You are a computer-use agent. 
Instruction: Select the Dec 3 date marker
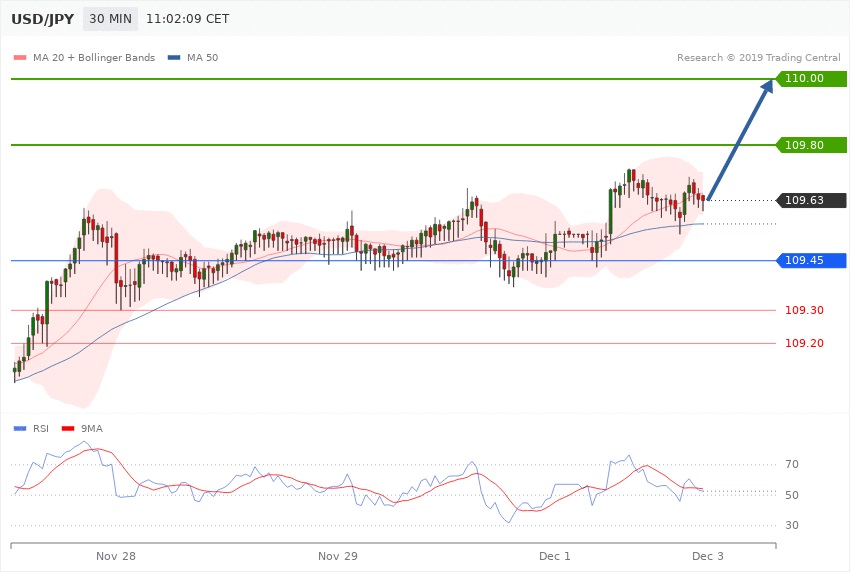click(x=707, y=555)
